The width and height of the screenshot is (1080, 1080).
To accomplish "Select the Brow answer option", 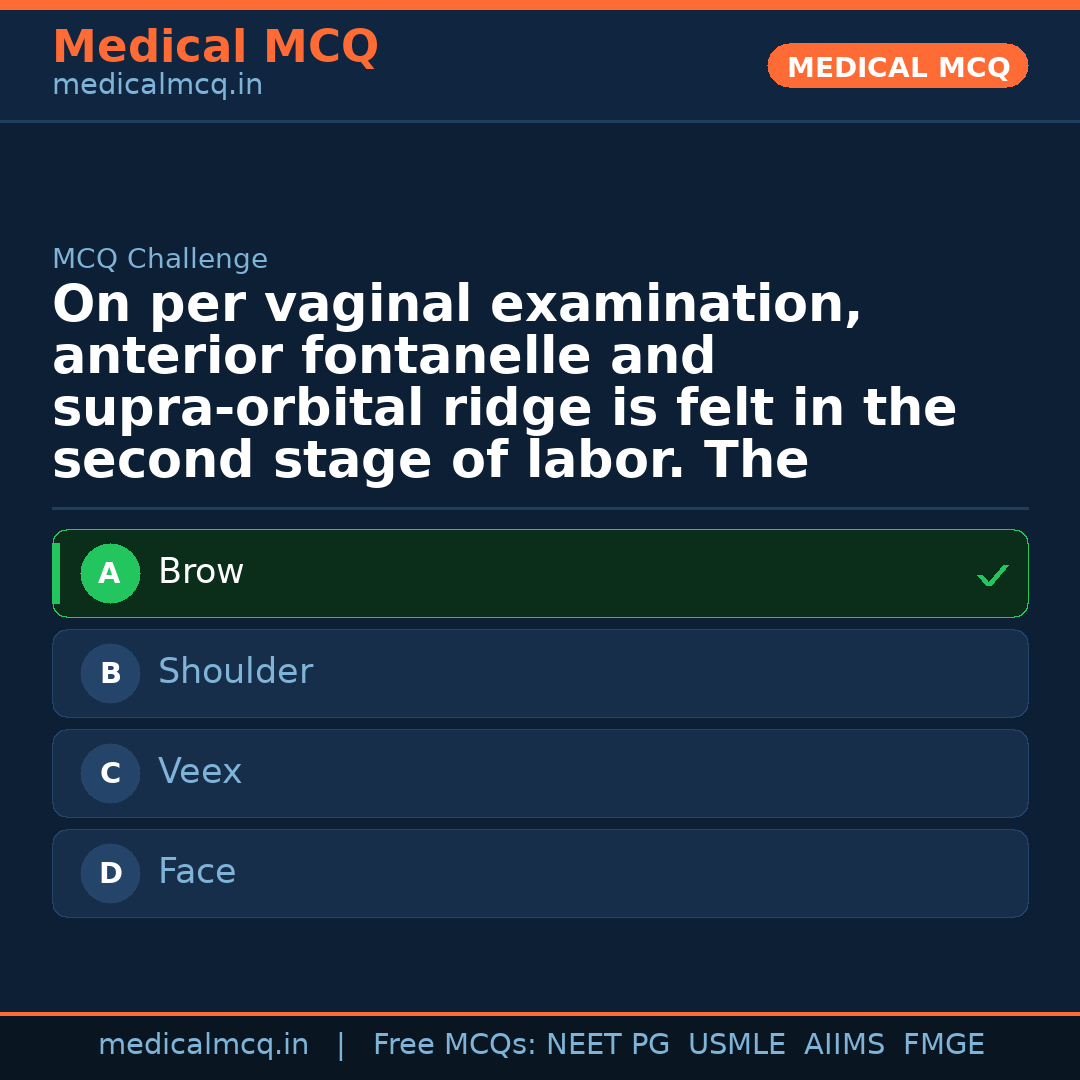I will click(540, 573).
